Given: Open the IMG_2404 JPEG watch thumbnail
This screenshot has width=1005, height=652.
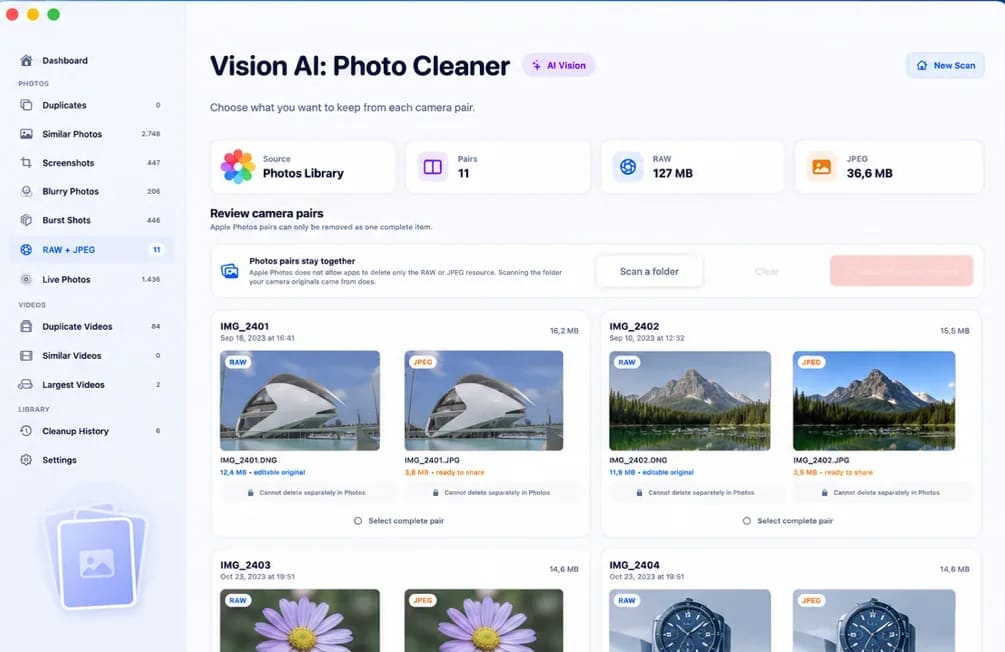Looking at the screenshot, I should pyautogui.click(x=874, y=621).
